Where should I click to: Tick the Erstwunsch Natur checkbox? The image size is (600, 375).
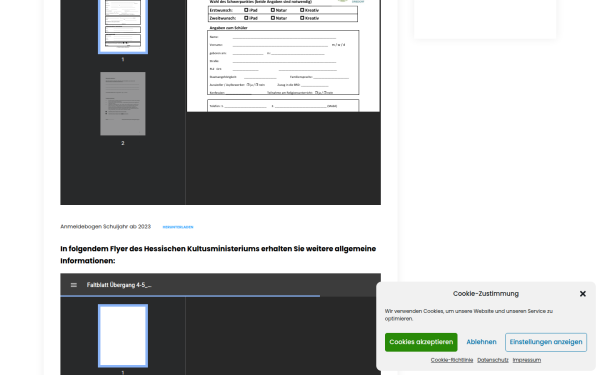pyautogui.click(x=273, y=10)
